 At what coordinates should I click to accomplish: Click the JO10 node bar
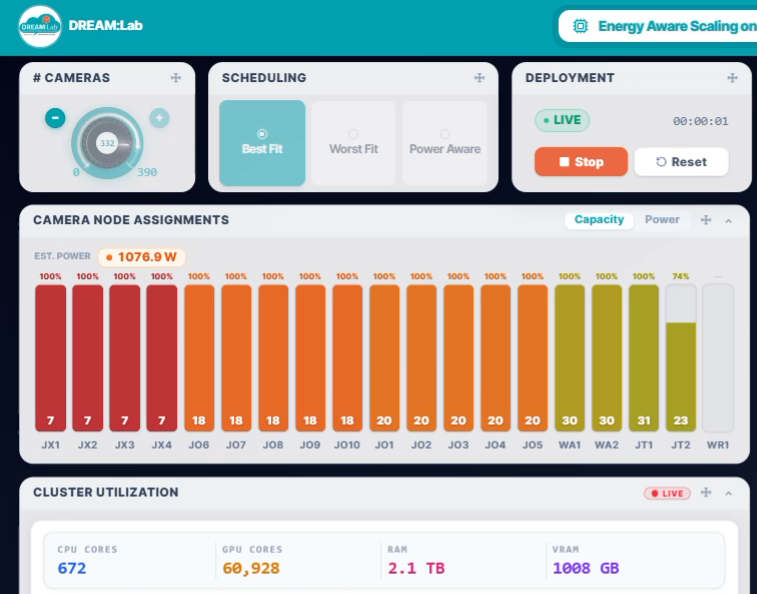(347, 358)
